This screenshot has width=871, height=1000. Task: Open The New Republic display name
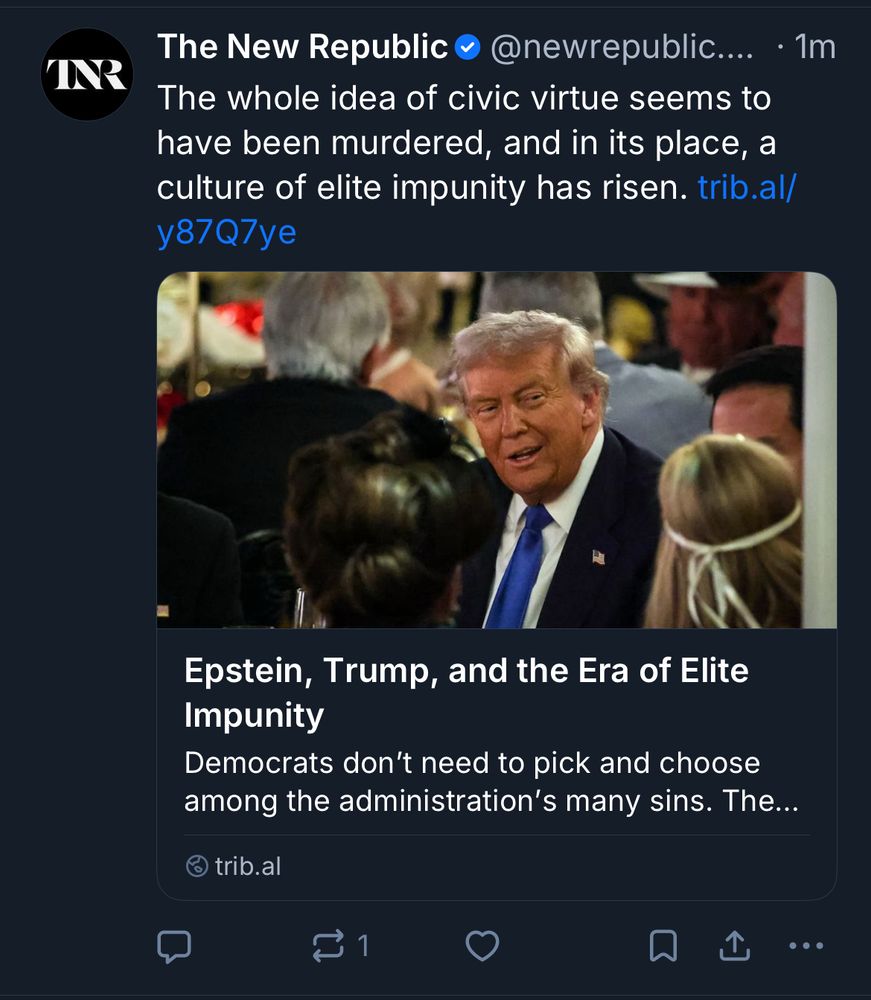tap(302, 47)
